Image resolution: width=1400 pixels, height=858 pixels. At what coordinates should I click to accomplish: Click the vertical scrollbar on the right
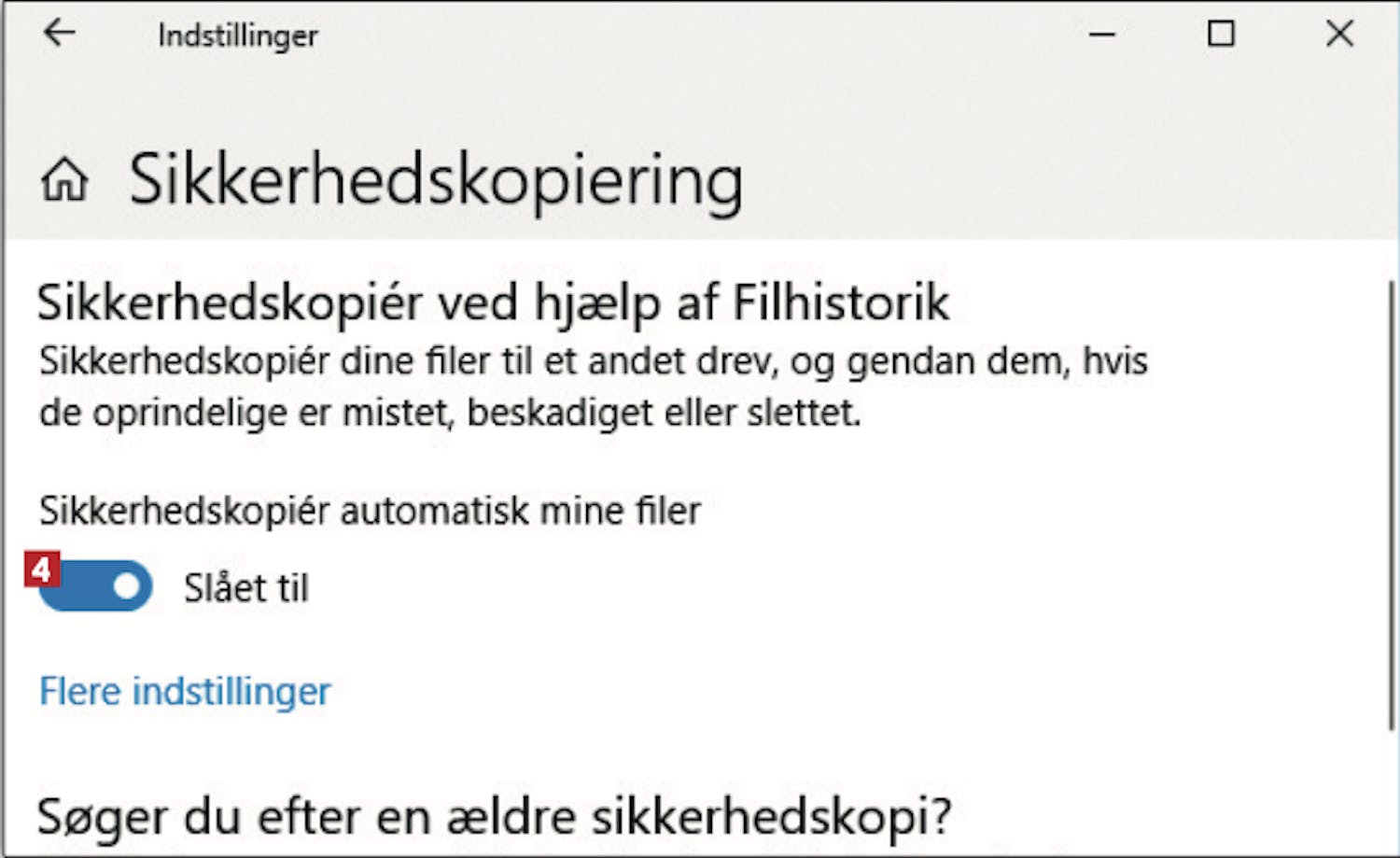1392,504
